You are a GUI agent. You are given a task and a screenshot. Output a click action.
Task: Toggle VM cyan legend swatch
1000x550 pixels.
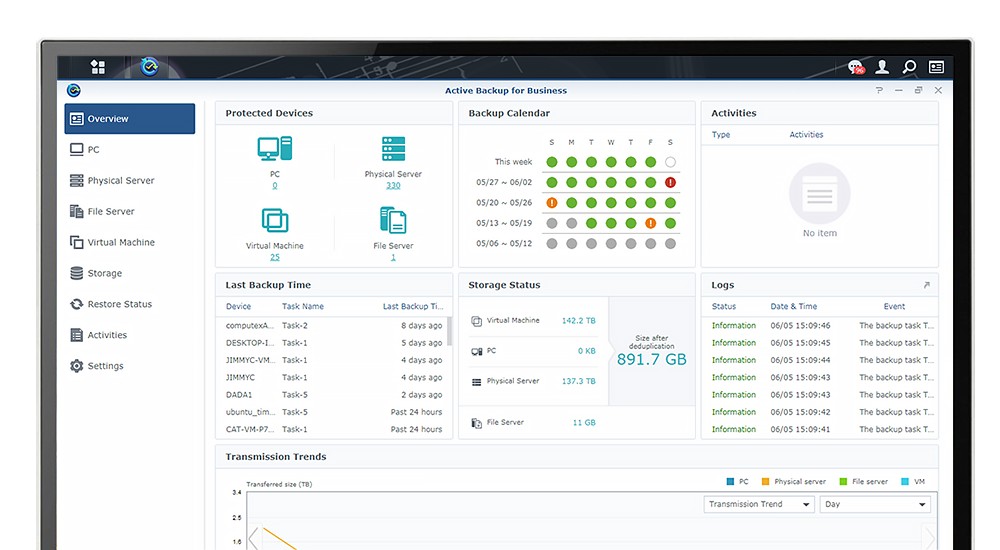coord(904,482)
